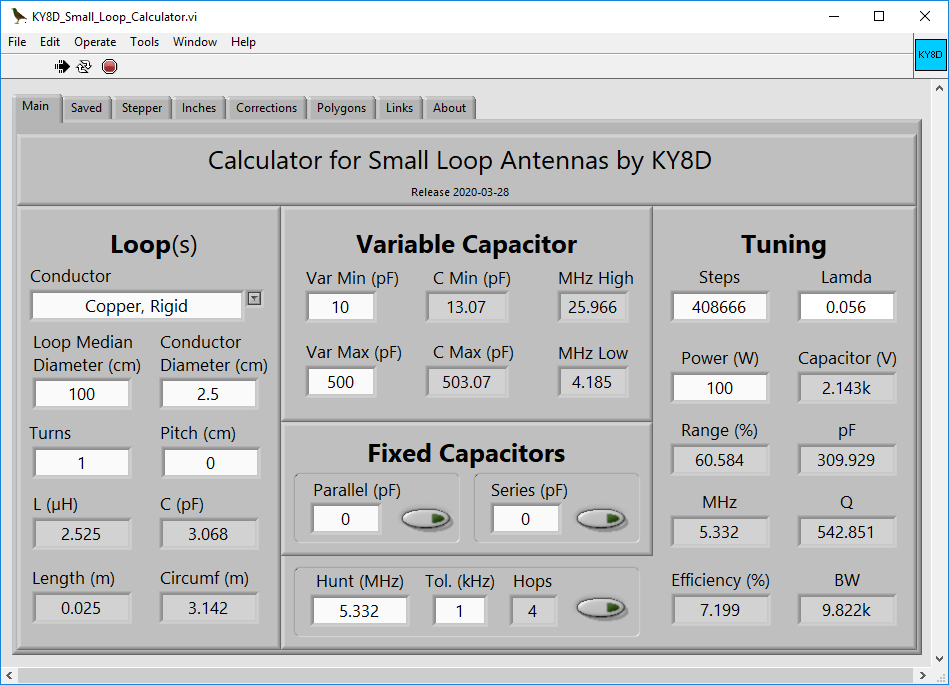949x685 pixels.
Task: Click the Series (pF) input field
Action: [x=525, y=519]
